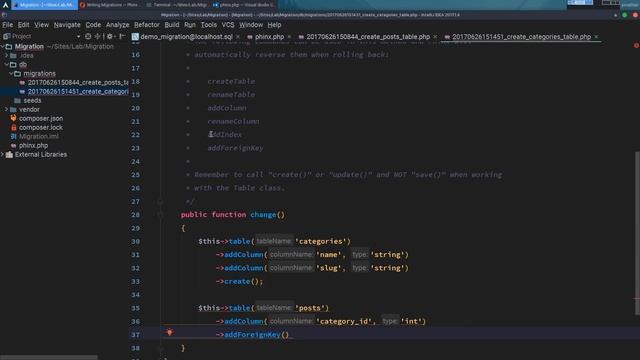640x360 pixels.
Task: Collapse the Migration project root
Action: [x=2, y=47]
